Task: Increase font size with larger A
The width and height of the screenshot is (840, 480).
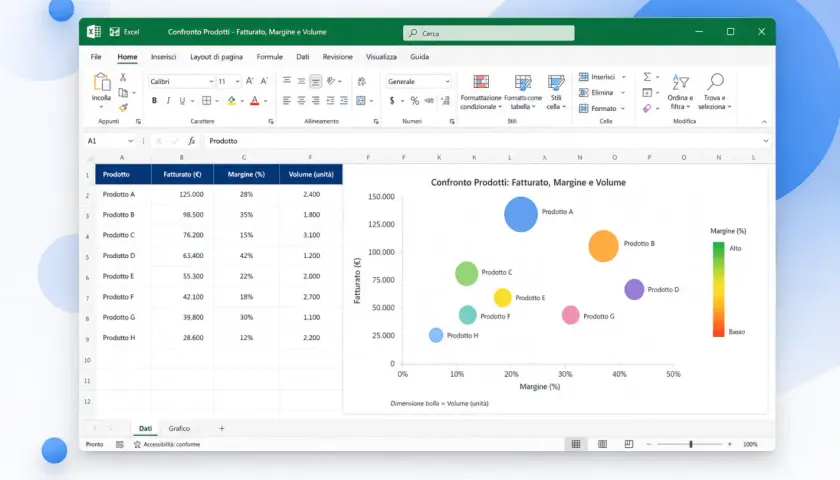Action: [250, 81]
